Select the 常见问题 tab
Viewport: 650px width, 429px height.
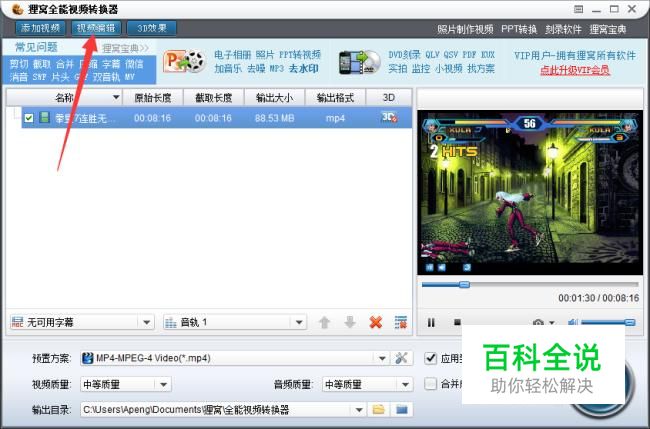pos(36,47)
